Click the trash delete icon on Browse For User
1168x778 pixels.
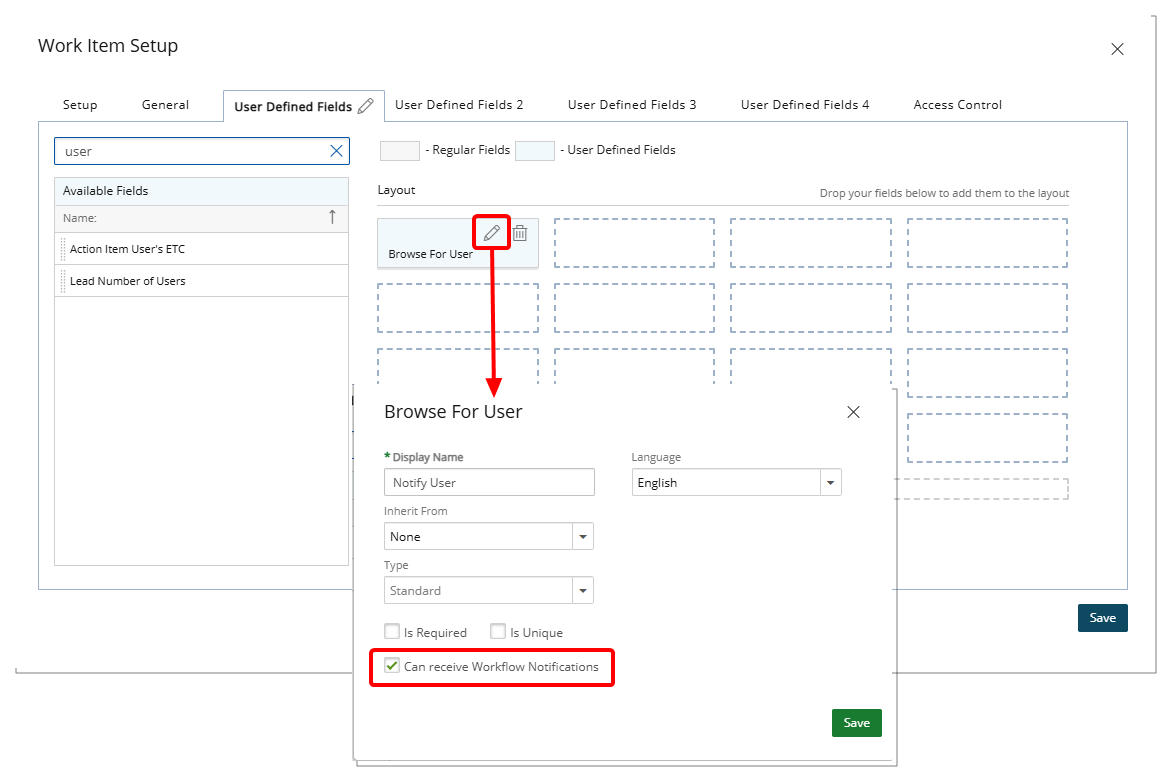[x=520, y=233]
